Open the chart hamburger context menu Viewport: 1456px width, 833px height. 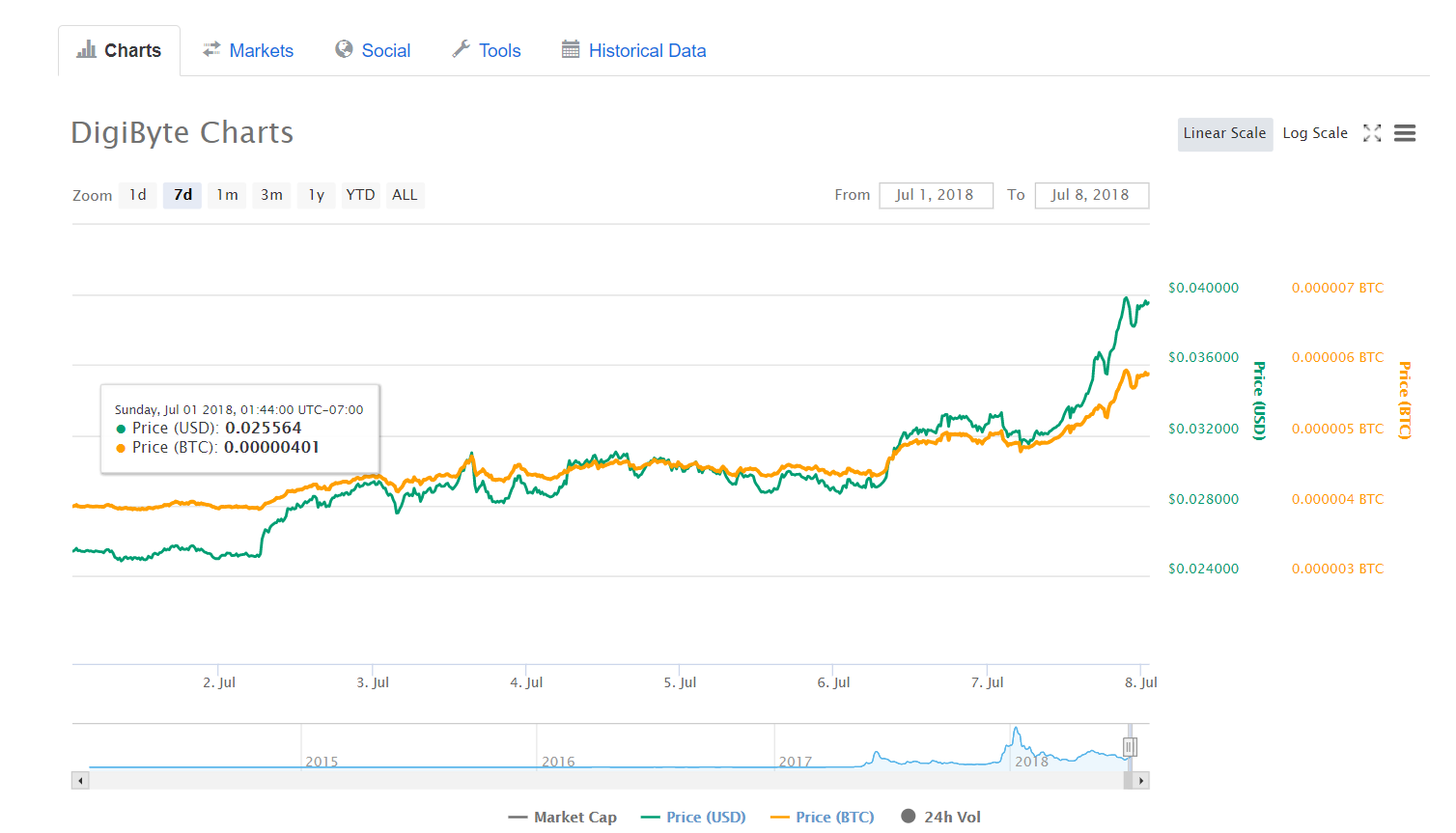pyautogui.click(x=1405, y=133)
